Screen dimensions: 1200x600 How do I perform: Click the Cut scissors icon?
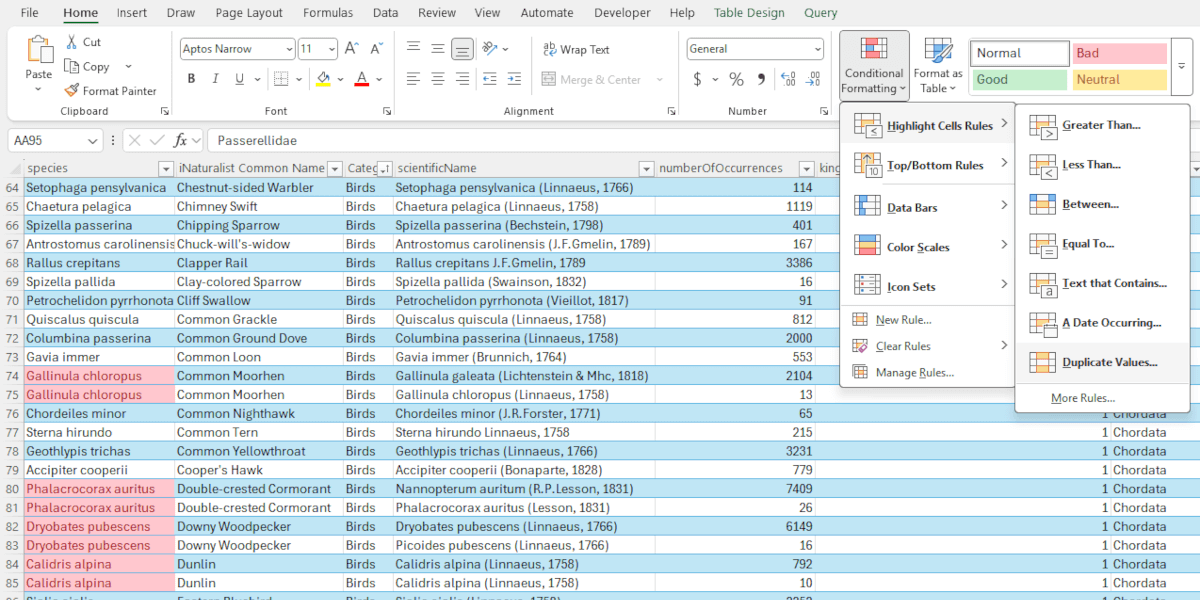(72, 42)
